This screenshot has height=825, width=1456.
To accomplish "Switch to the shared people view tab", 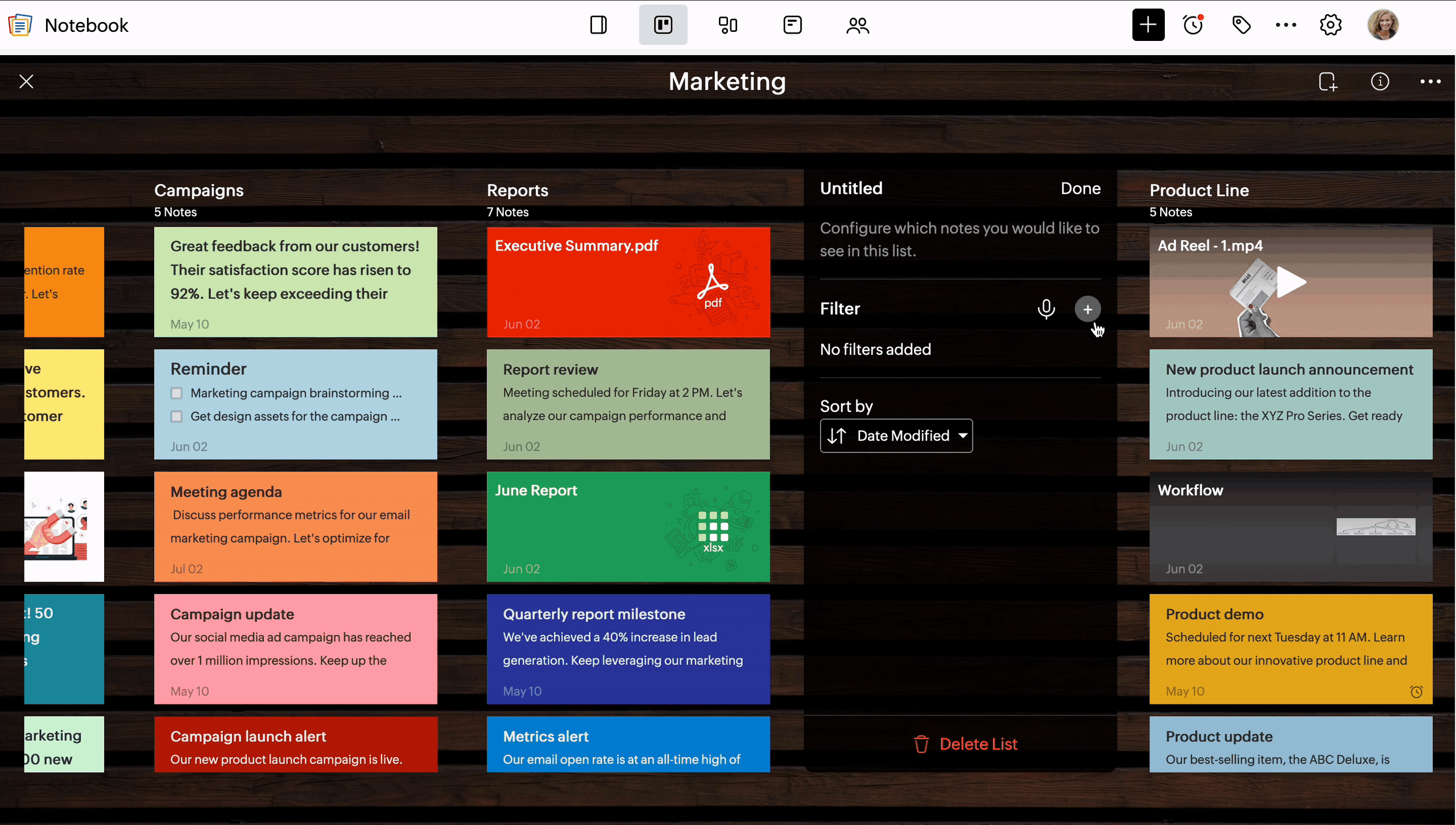I will click(857, 25).
